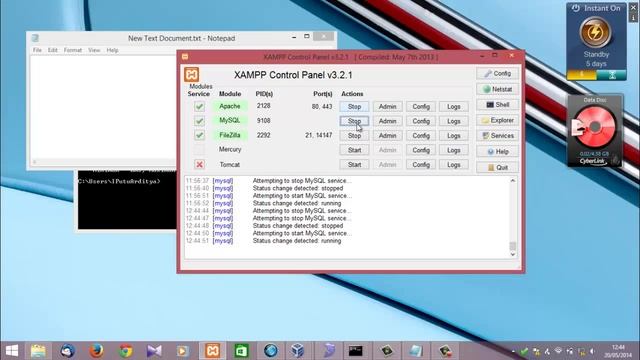The width and height of the screenshot is (640, 360).
Task: Open FileZilla Admin
Action: [387, 136]
